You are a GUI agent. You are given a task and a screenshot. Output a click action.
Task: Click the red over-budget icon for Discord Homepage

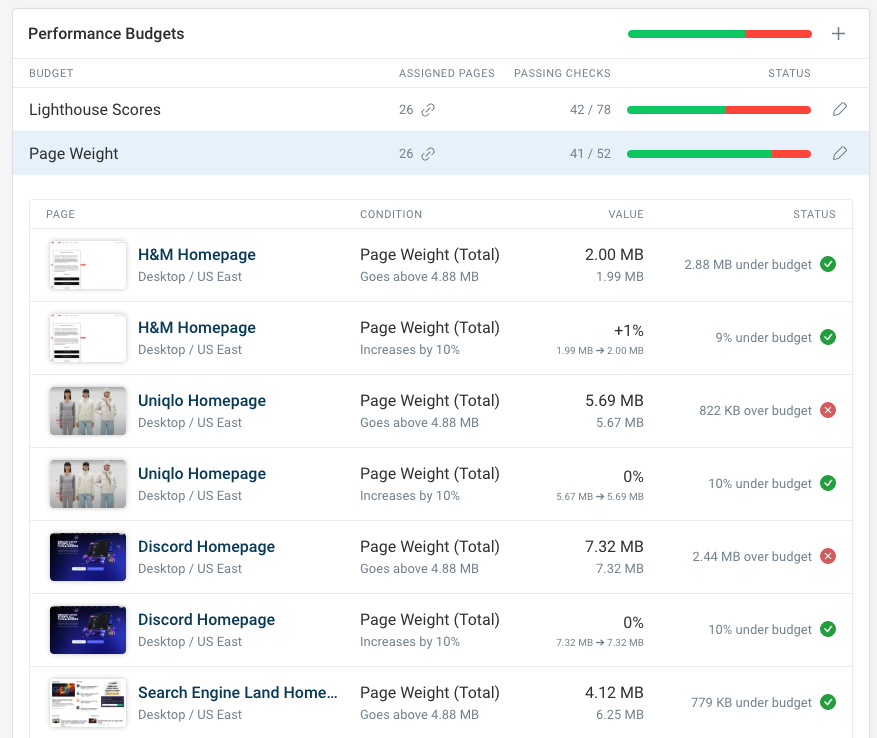(x=828, y=556)
